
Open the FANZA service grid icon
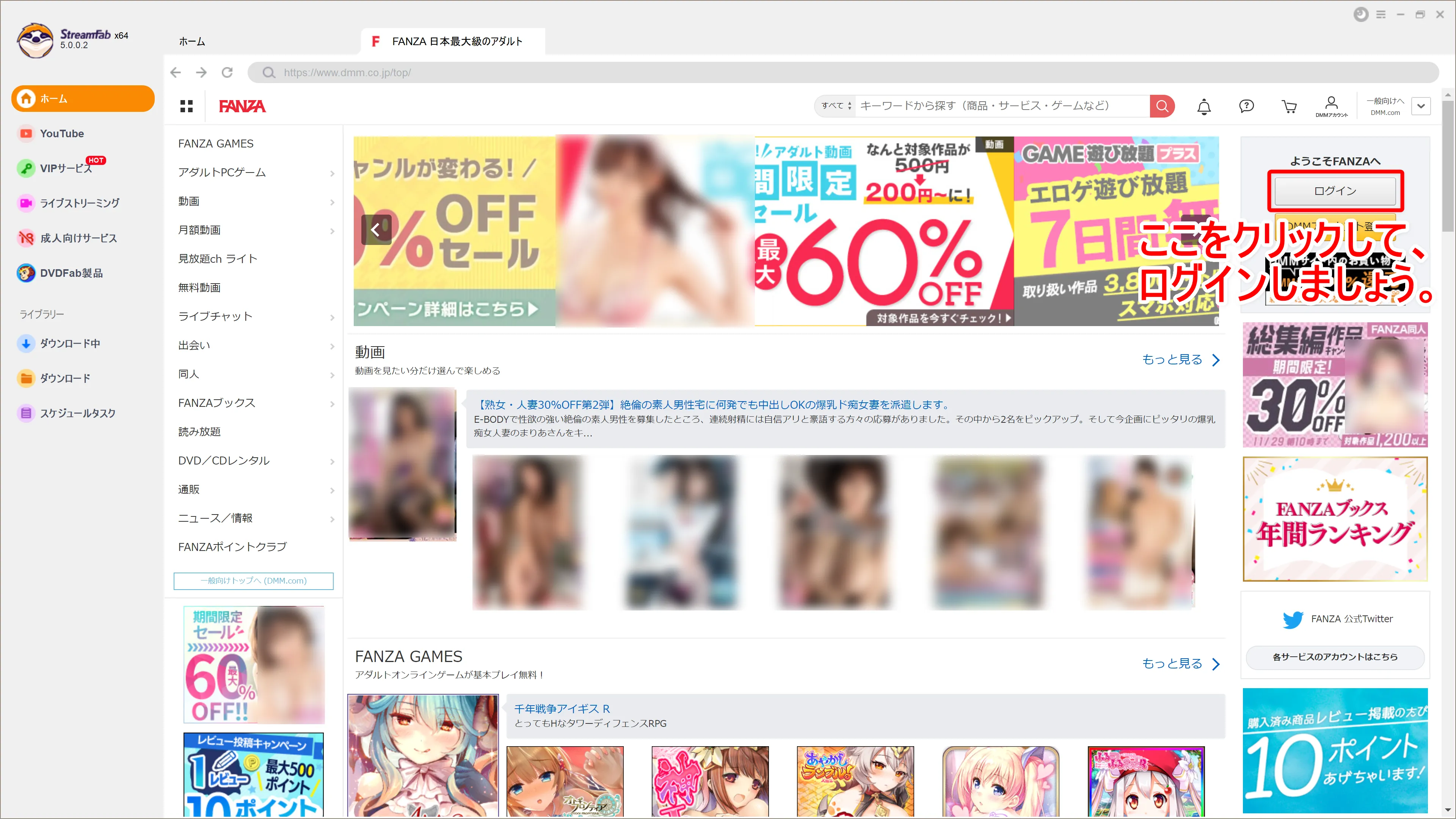(x=187, y=106)
